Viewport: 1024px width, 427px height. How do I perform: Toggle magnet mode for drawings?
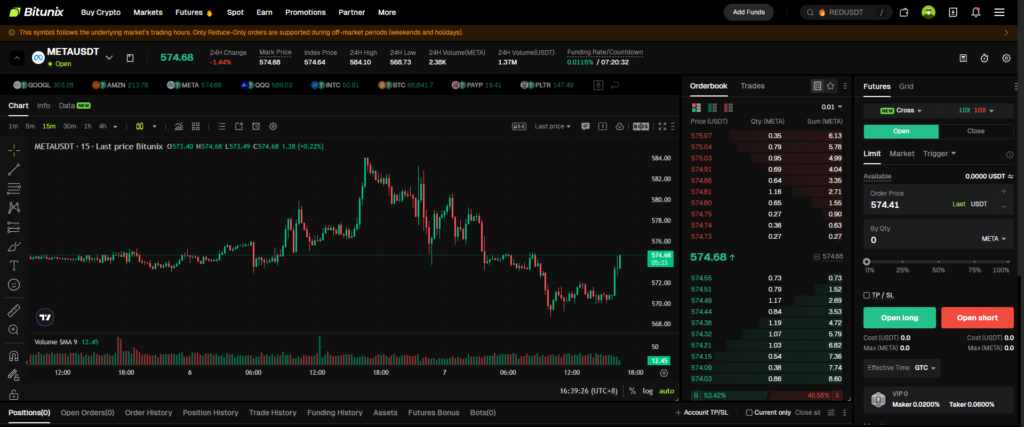pos(14,356)
